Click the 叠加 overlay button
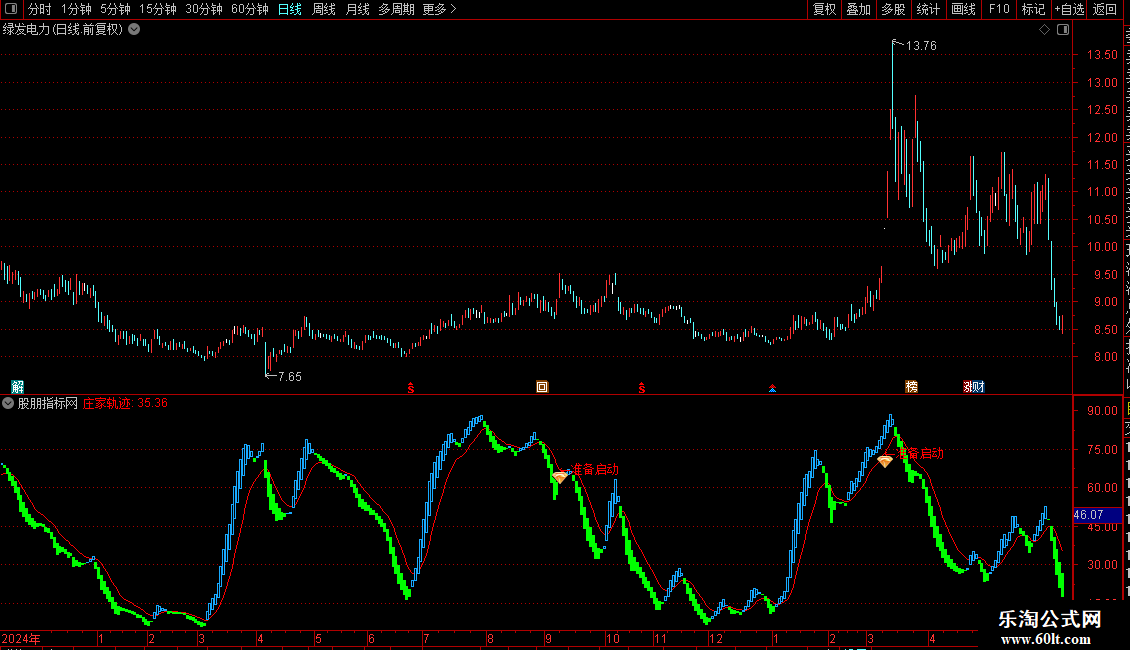Viewport: 1130px width, 650px height. (x=858, y=9)
